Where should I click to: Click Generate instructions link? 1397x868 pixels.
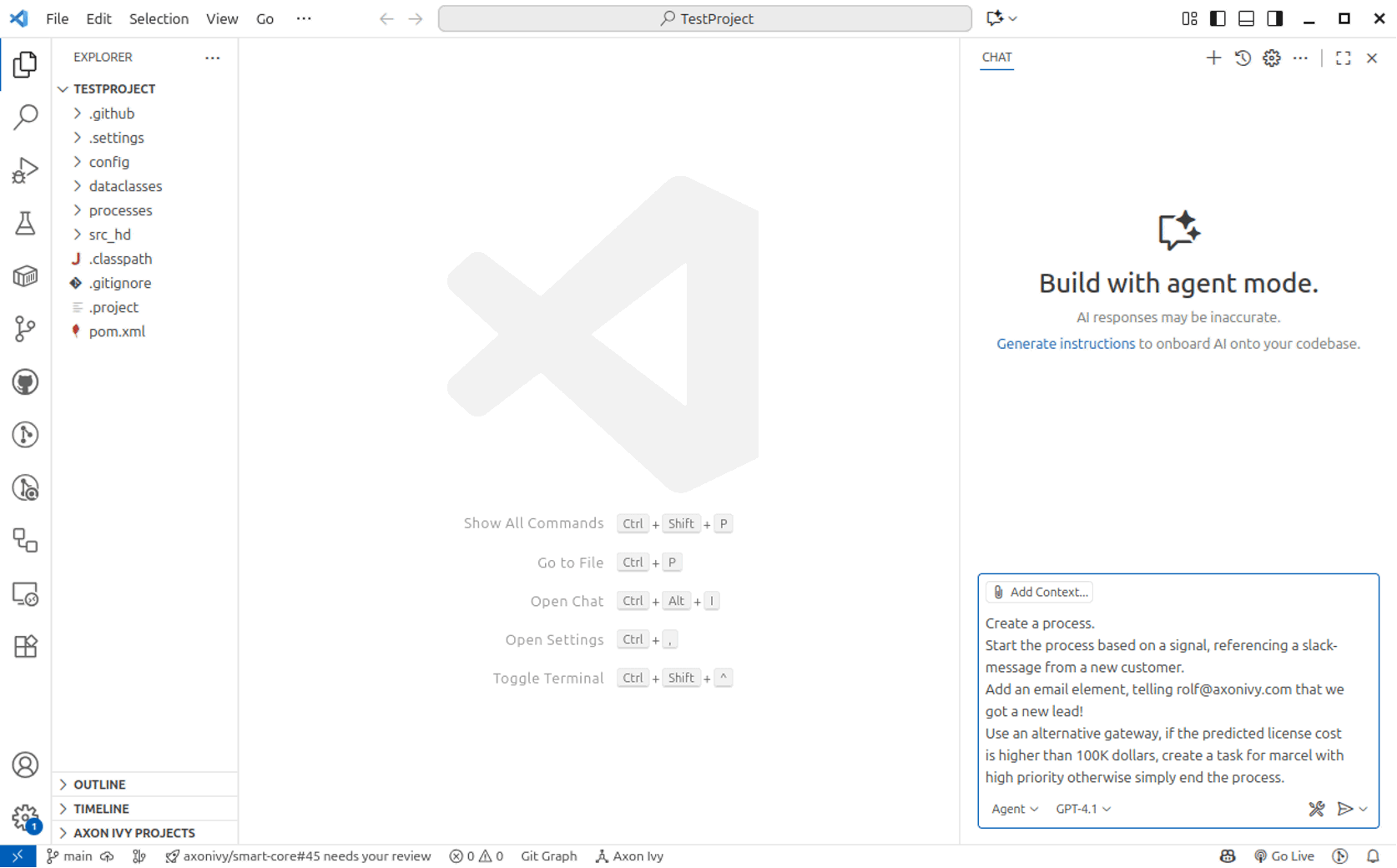[1066, 344]
